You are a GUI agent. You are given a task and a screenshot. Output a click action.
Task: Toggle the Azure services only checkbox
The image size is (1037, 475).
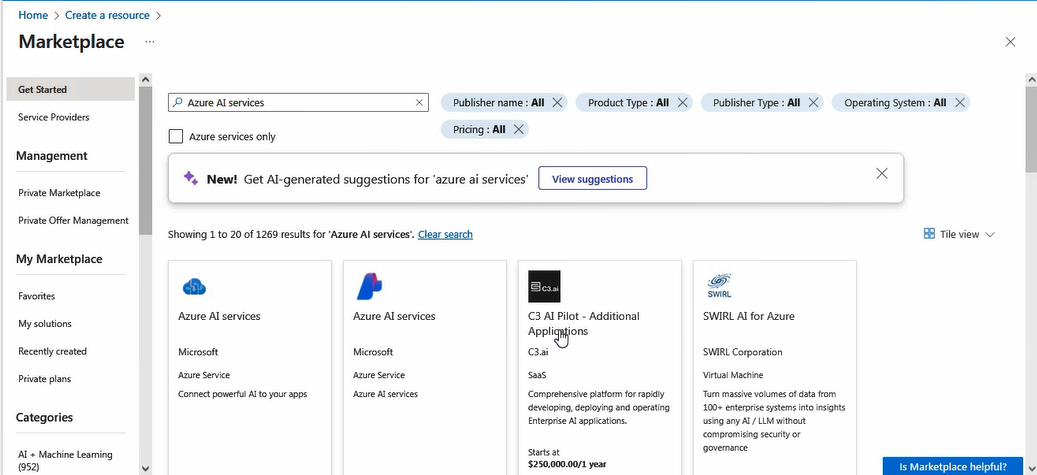(x=176, y=136)
